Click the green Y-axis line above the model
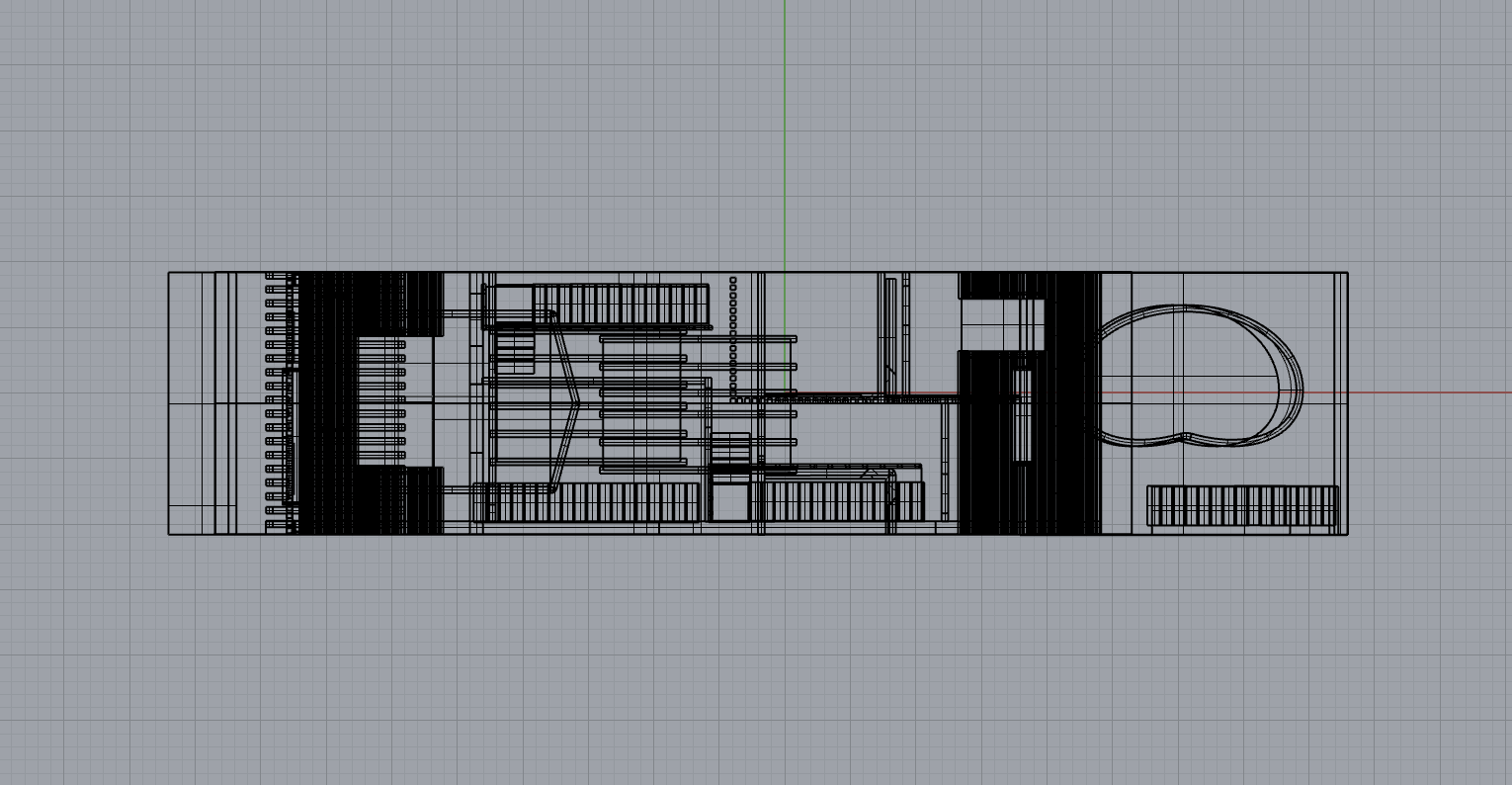Image resolution: width=1512 pixels, height=785 pixels. tap(786, 133)
